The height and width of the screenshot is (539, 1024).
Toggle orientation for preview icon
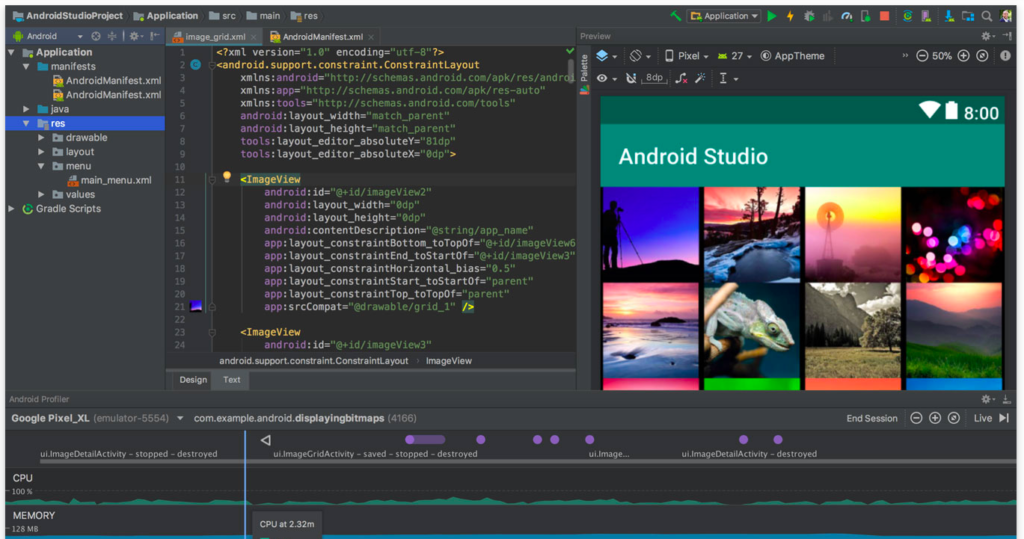(x=639, y=56)
